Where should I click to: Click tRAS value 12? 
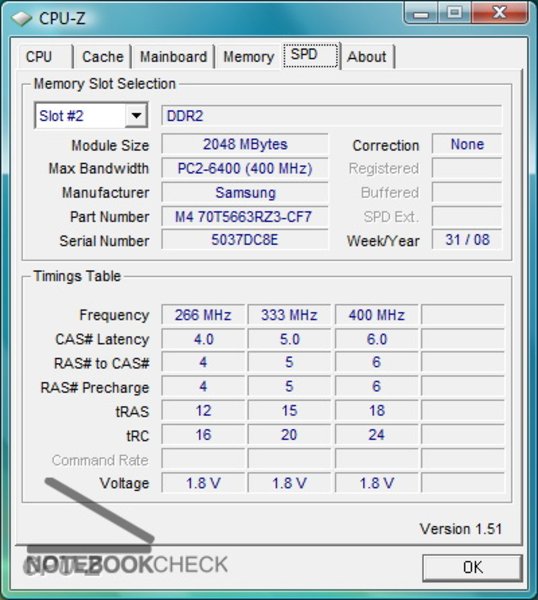click(203, 411)
